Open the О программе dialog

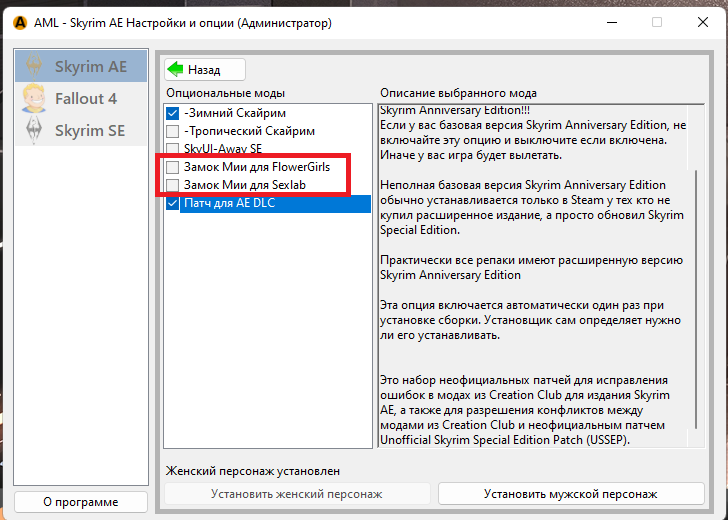[81, 502]
